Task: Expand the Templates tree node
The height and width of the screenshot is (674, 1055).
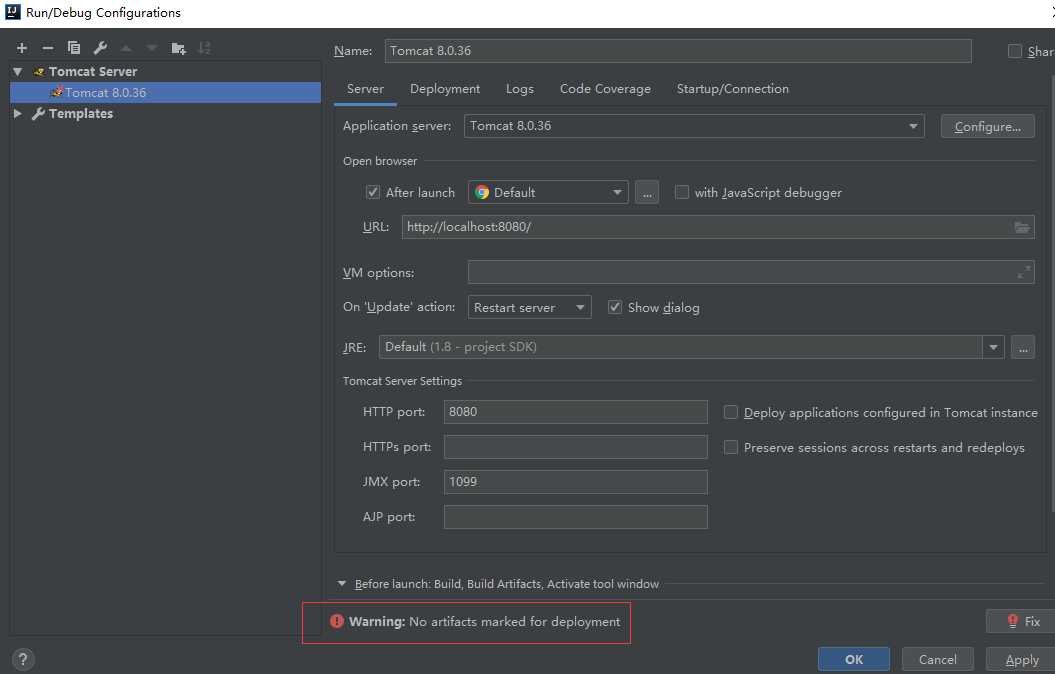Action: 18,114
